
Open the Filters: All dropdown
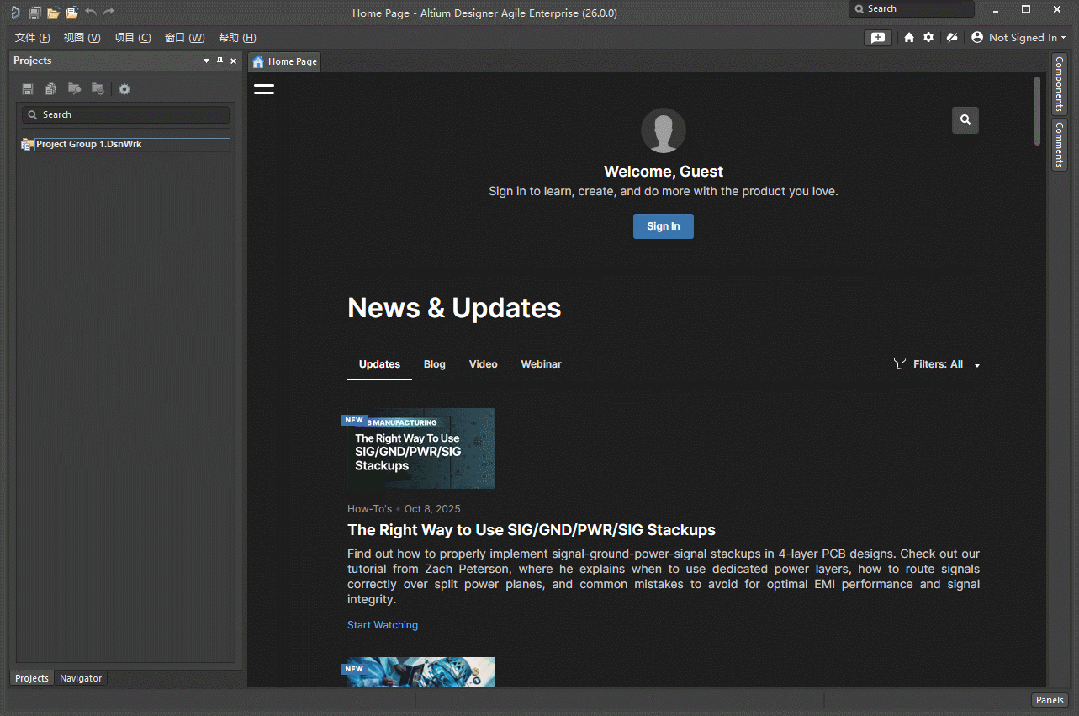936,364
